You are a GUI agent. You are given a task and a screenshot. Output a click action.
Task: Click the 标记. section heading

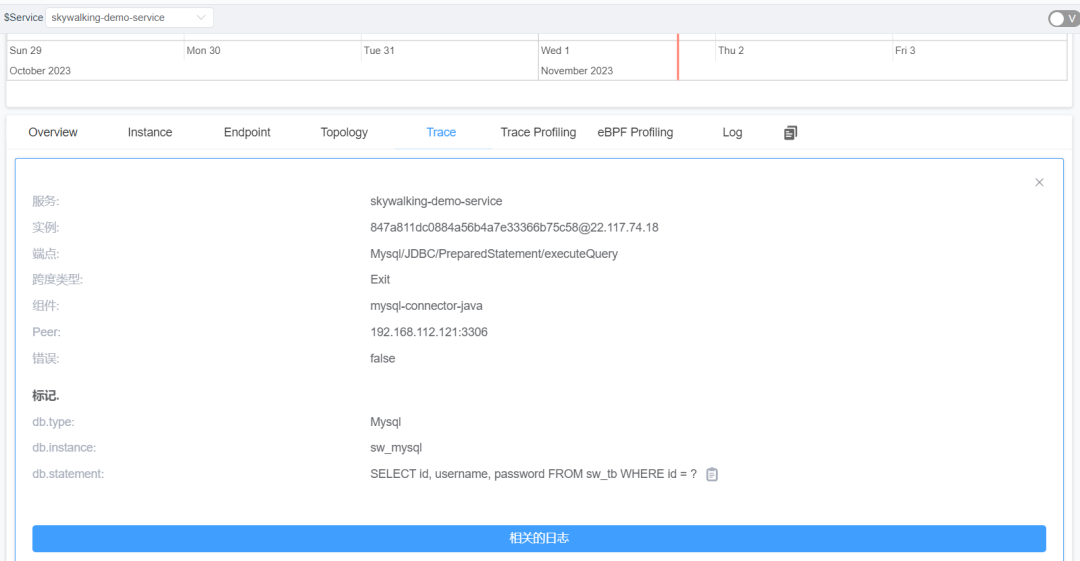[45, 396]
